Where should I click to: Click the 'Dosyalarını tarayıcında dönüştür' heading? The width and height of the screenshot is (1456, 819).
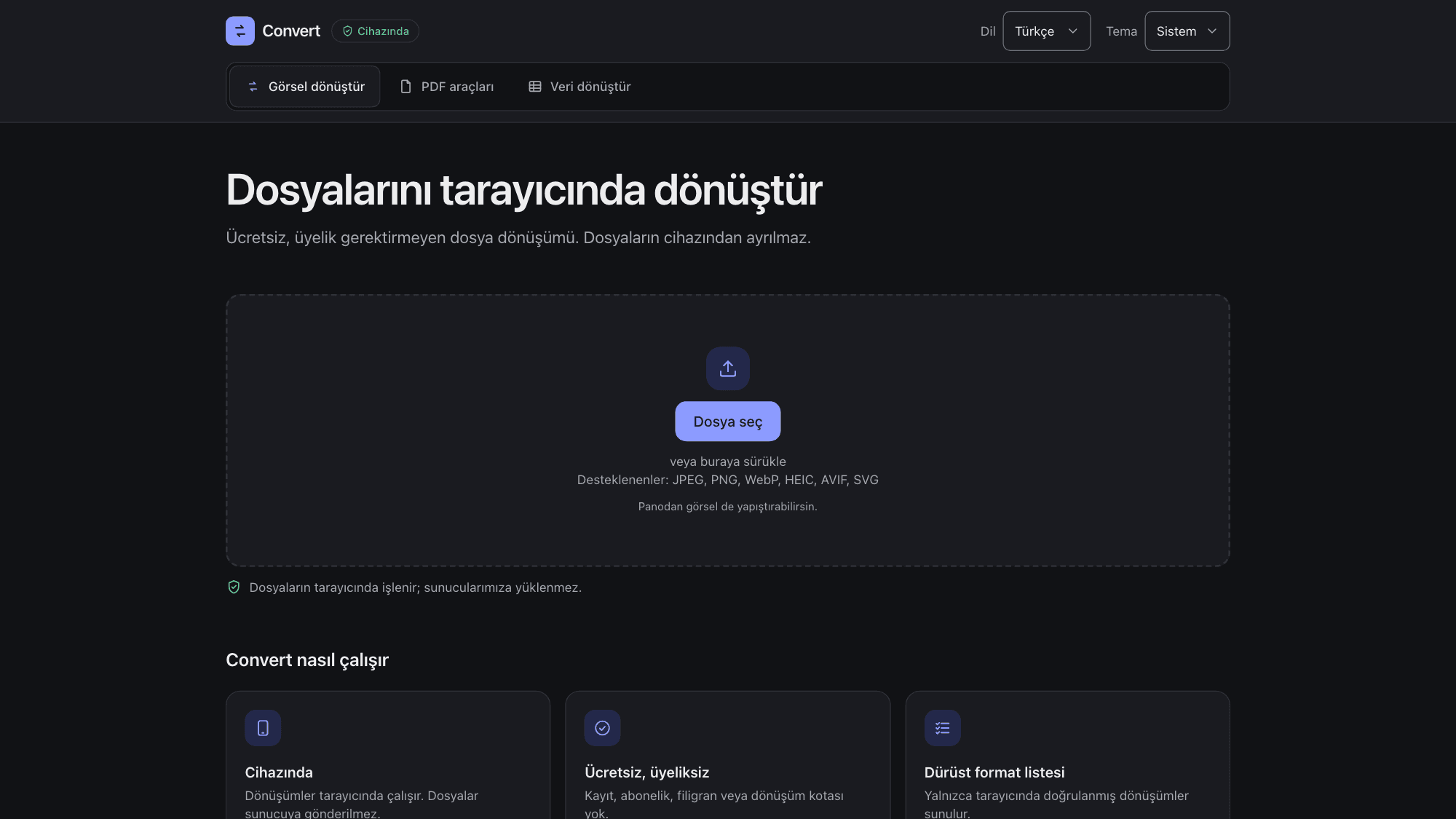tap(523, 191)
